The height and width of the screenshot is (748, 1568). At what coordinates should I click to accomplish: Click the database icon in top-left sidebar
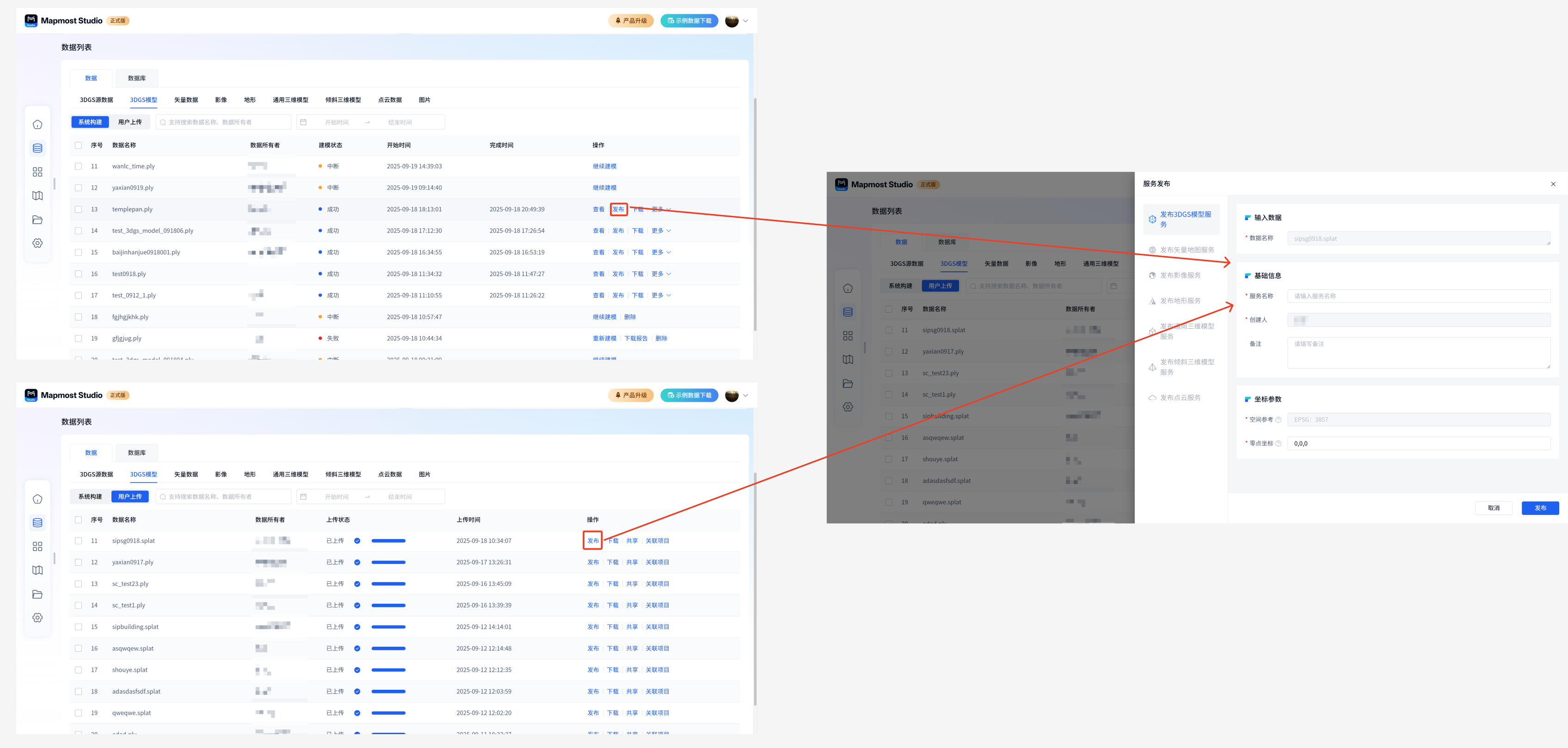(37, 148)
